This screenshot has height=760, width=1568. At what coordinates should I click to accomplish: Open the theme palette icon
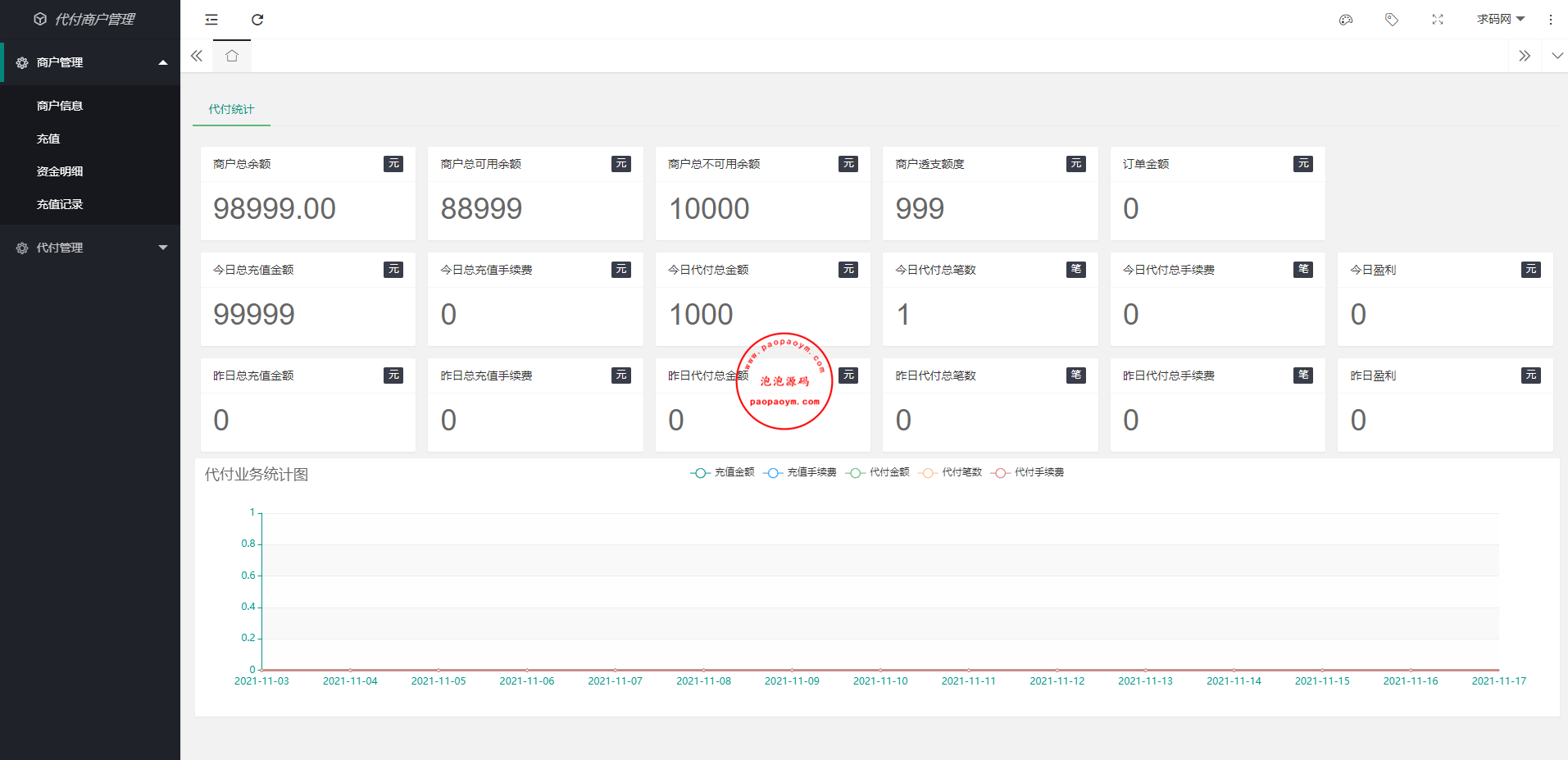(1345, 20)
